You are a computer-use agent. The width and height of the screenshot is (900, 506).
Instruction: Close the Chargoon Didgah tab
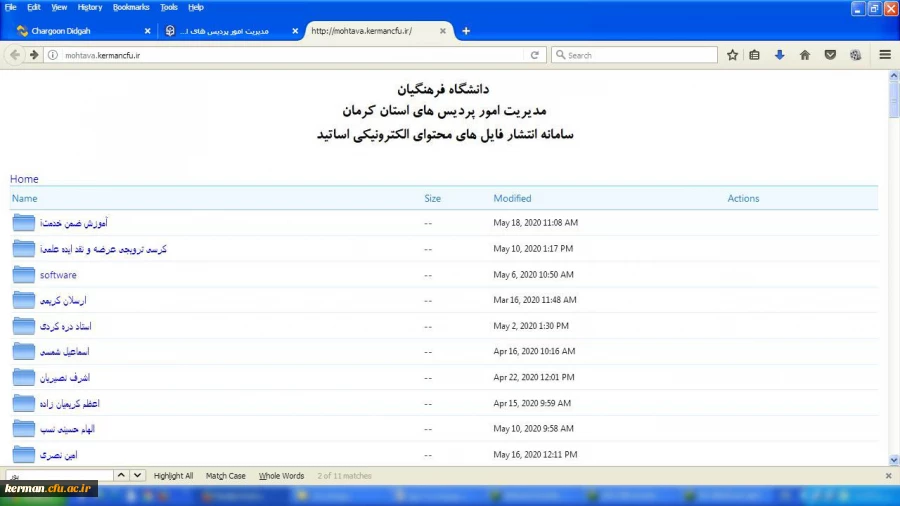[x=148, y=31]
